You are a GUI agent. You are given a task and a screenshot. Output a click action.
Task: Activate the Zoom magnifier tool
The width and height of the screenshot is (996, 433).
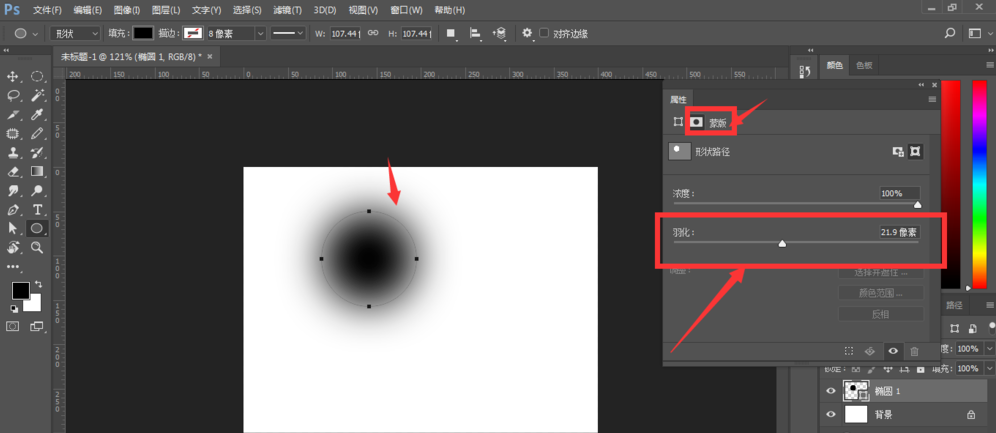[38, 247]
